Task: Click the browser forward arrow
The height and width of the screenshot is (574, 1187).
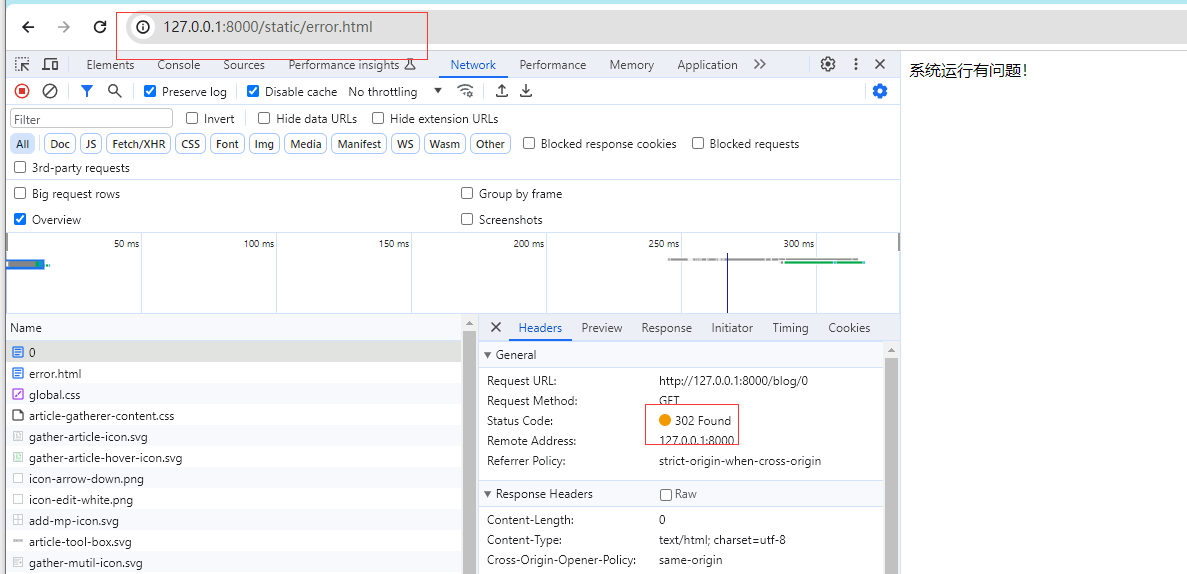Action: (x=64, y=27)
